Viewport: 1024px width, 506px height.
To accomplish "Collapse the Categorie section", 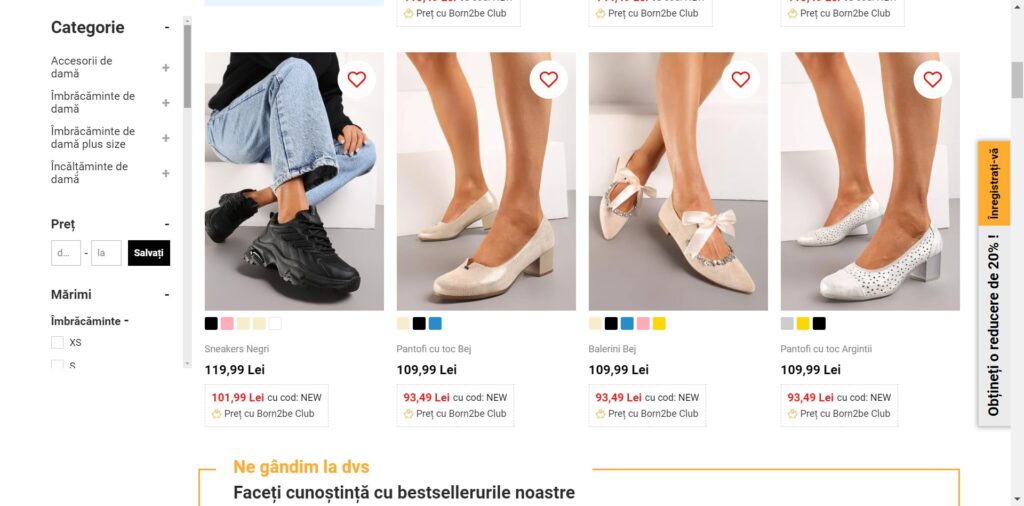I will 167,28.
